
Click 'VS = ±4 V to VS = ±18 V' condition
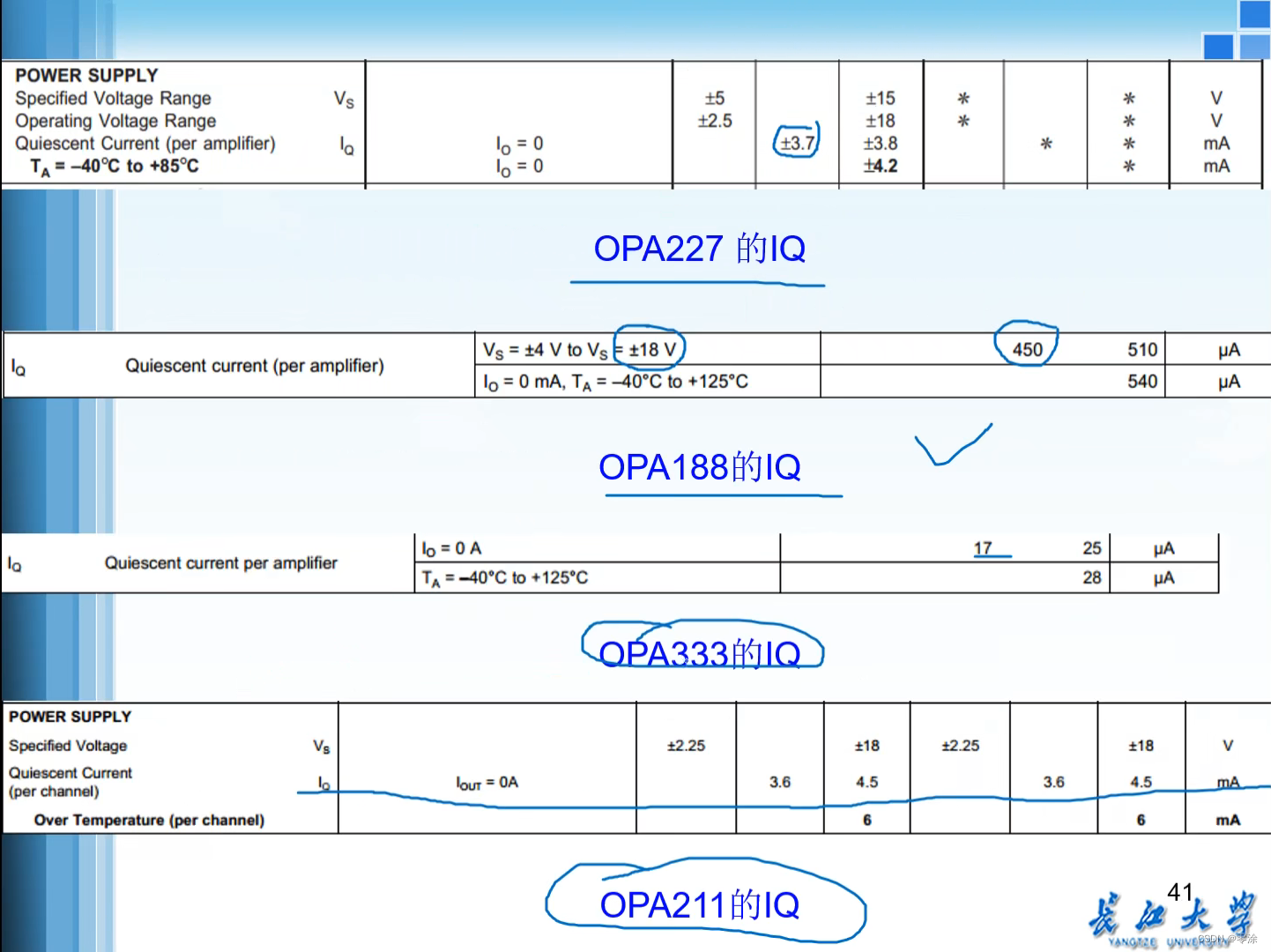tap(580, 350)
